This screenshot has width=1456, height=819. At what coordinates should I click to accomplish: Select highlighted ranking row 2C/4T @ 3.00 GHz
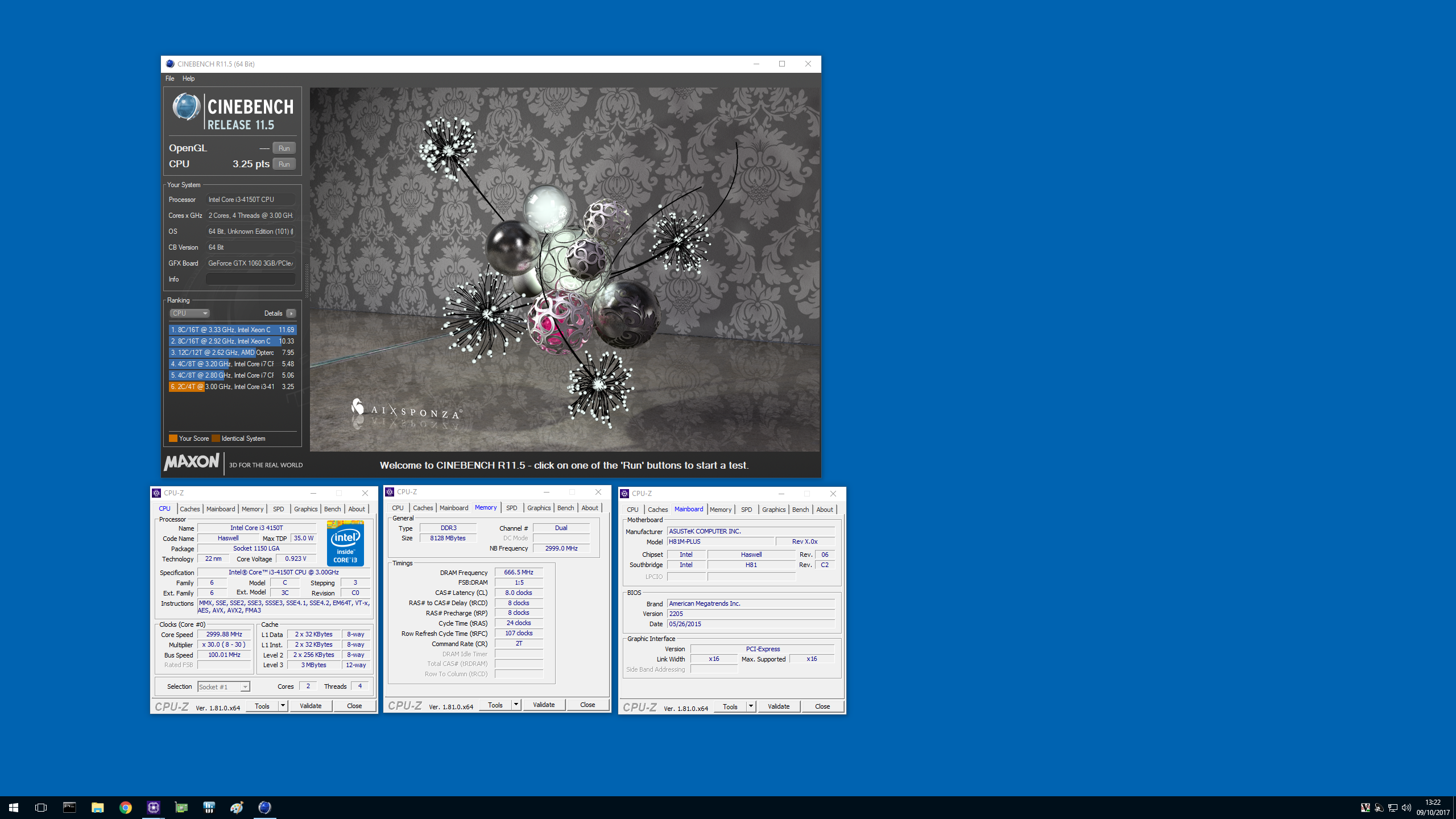232,387
